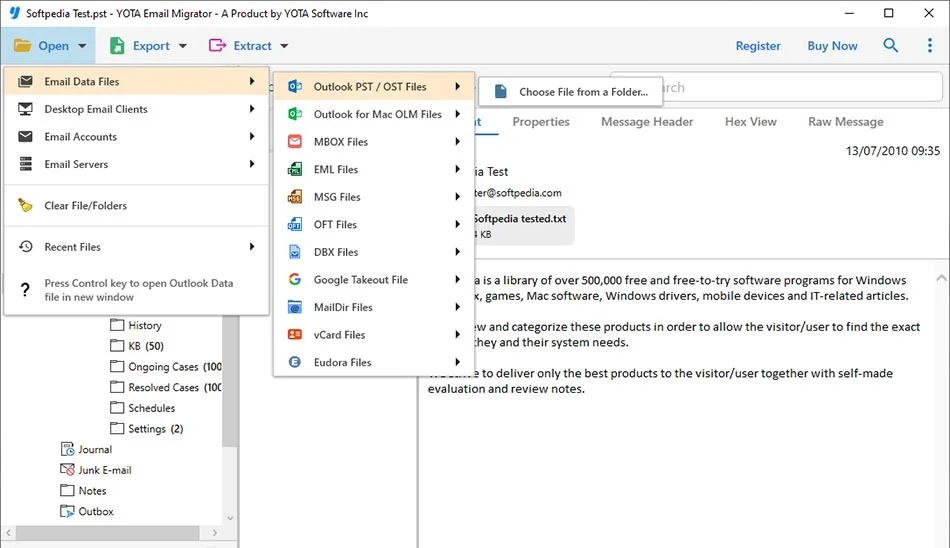Click the Google Takeout G icon
This screenshot has height=548, width=950.
[295, 279]
